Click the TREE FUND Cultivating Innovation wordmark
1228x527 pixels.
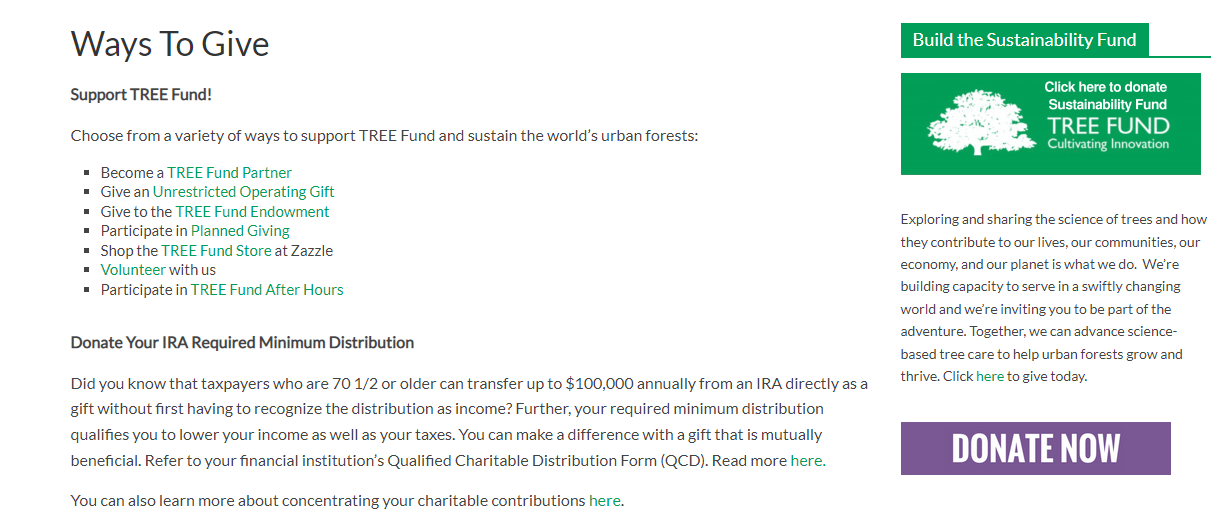tap(1108, 133)
